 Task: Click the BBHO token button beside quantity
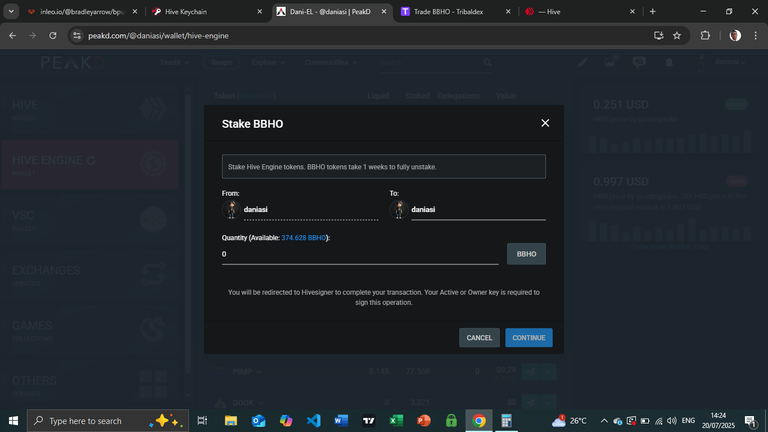[526, 254]
